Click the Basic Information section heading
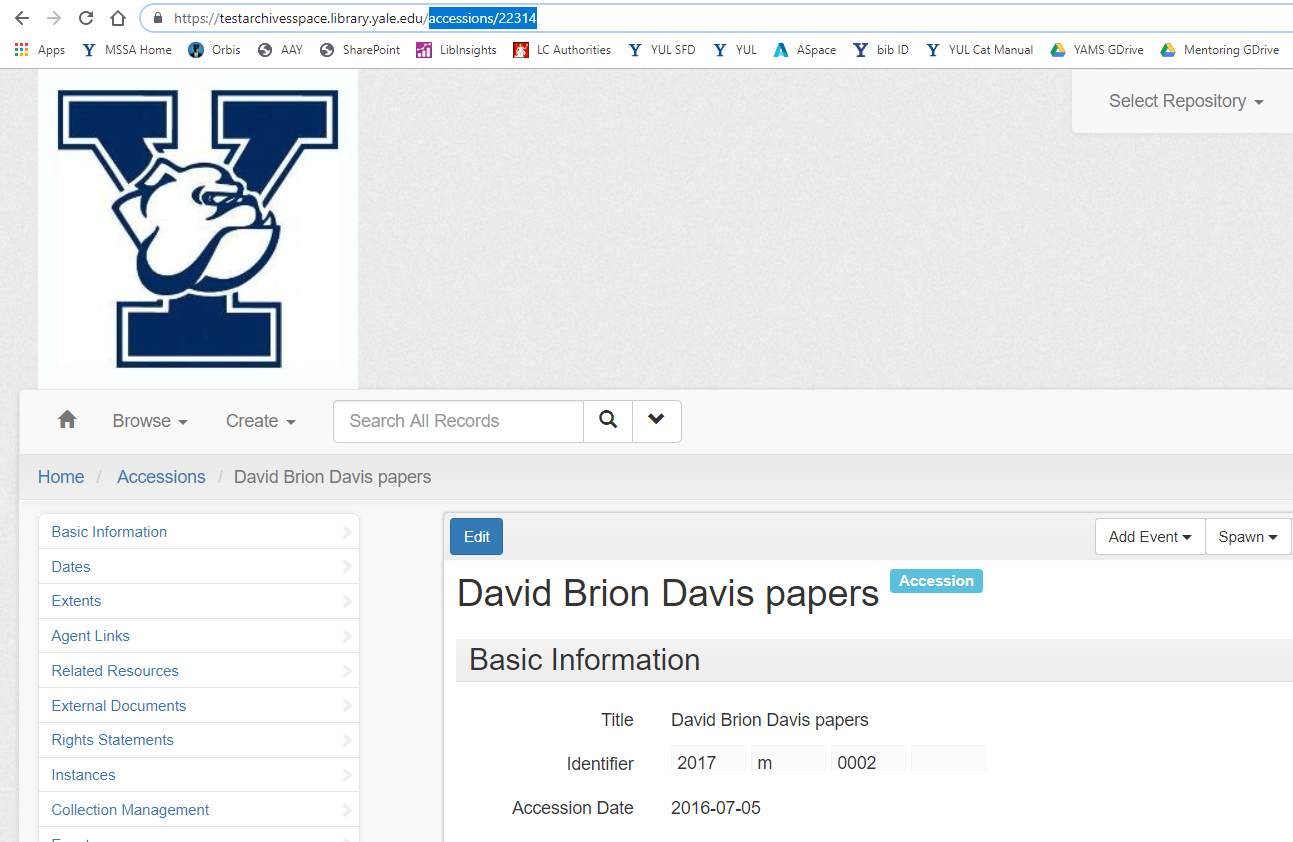 (585, 660)
